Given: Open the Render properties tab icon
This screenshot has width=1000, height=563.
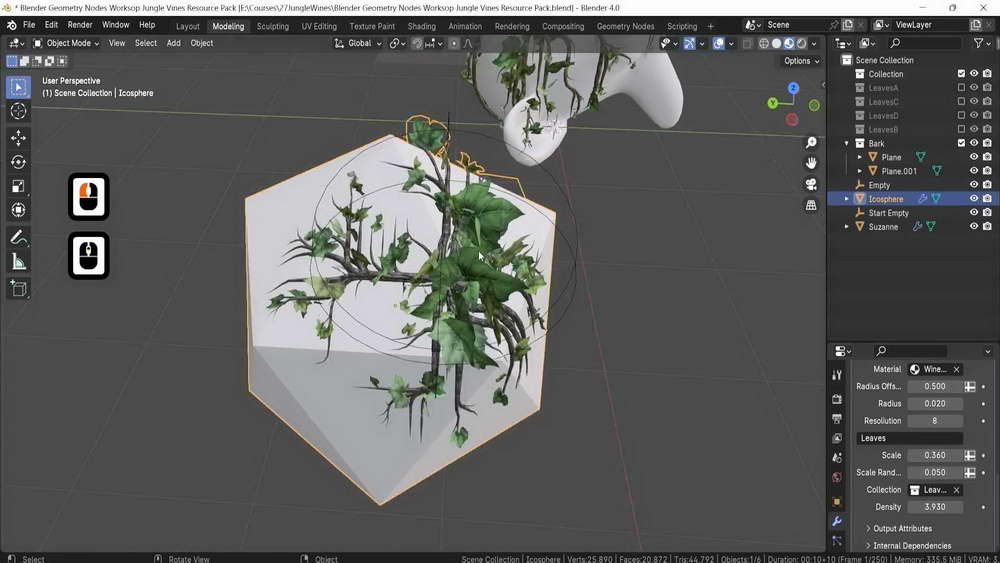Looking at the screenshot, I should (x=837, y=399).
